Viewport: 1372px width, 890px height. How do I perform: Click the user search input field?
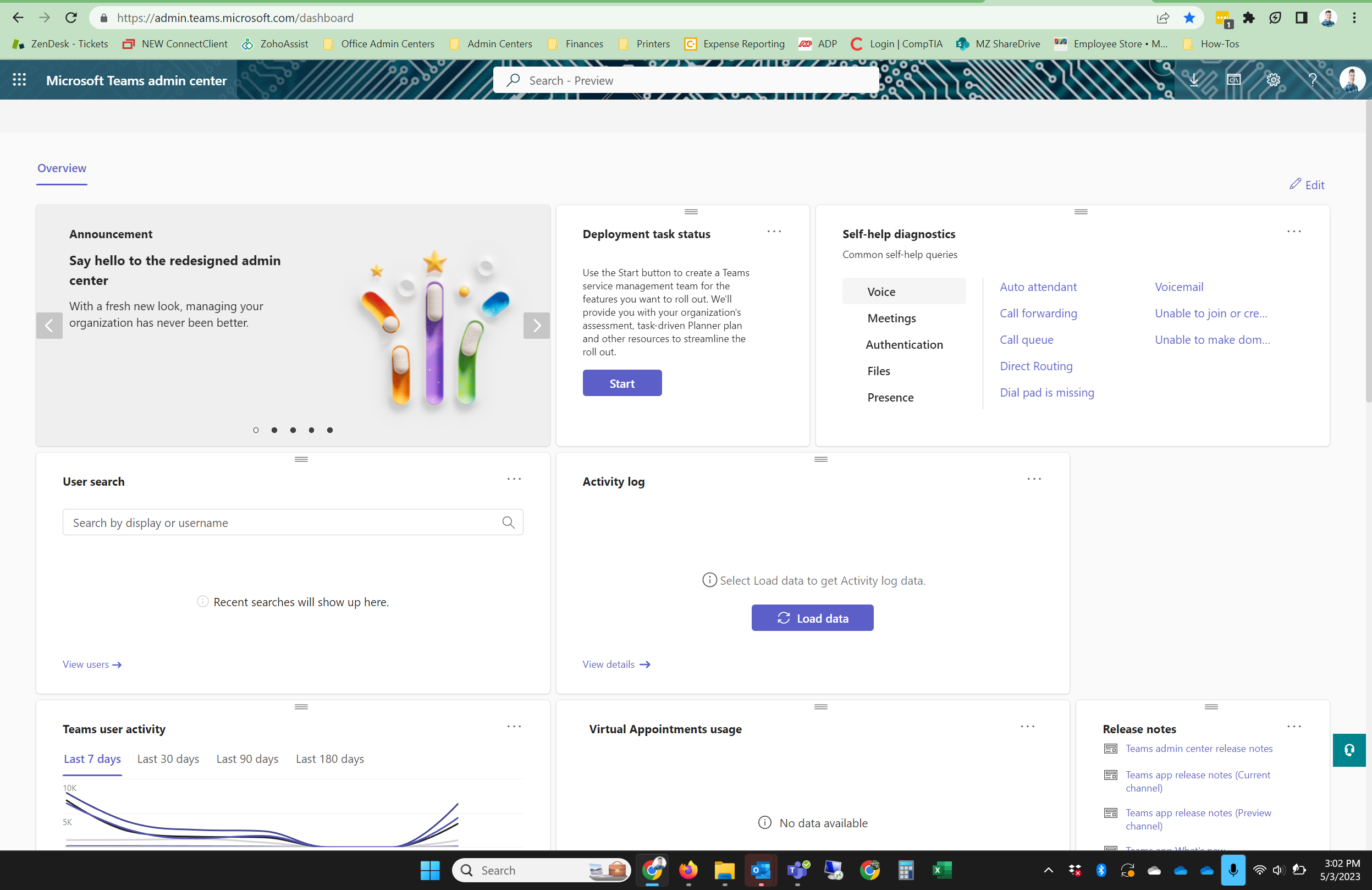[293, 523]
